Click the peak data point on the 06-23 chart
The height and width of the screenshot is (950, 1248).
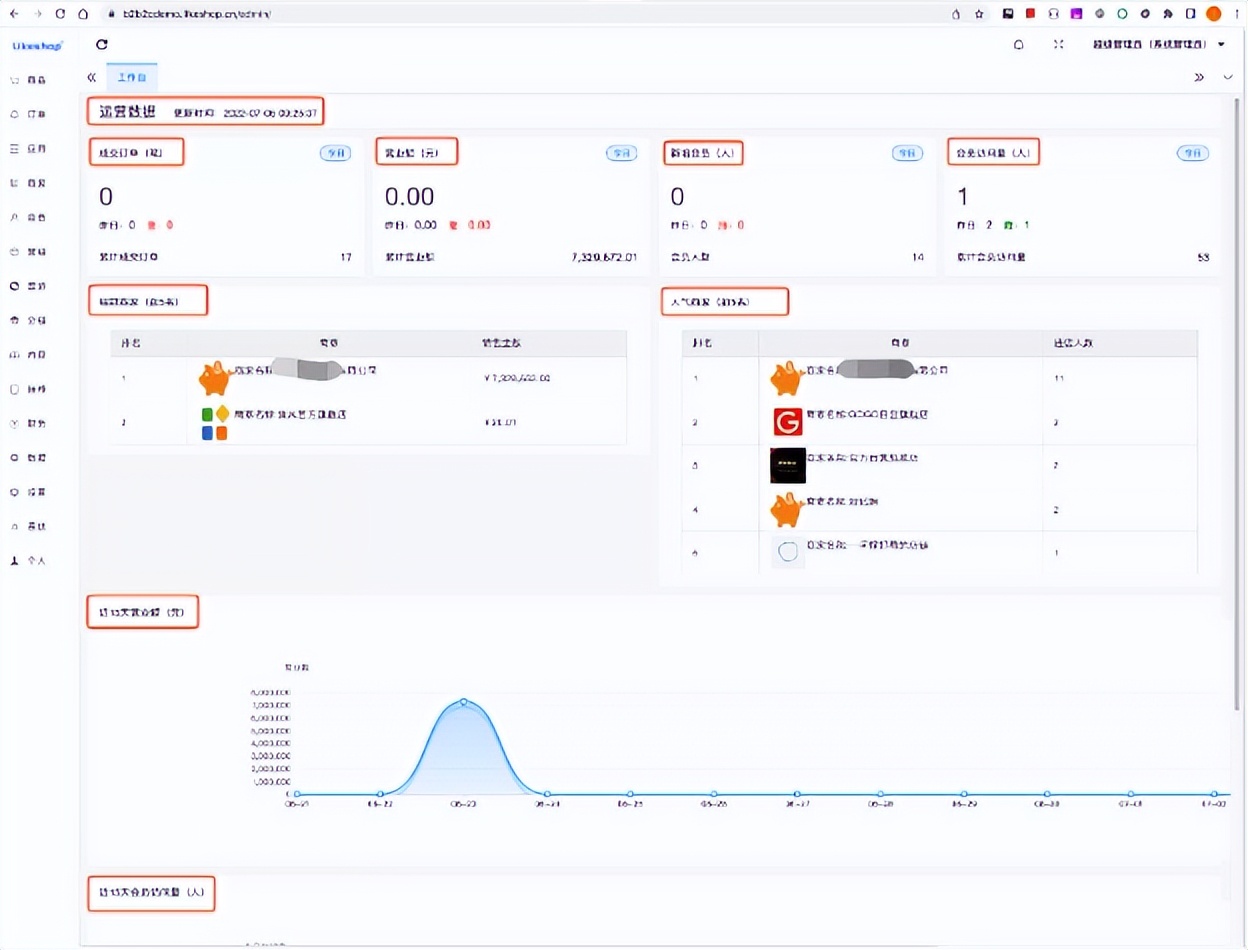464,702
